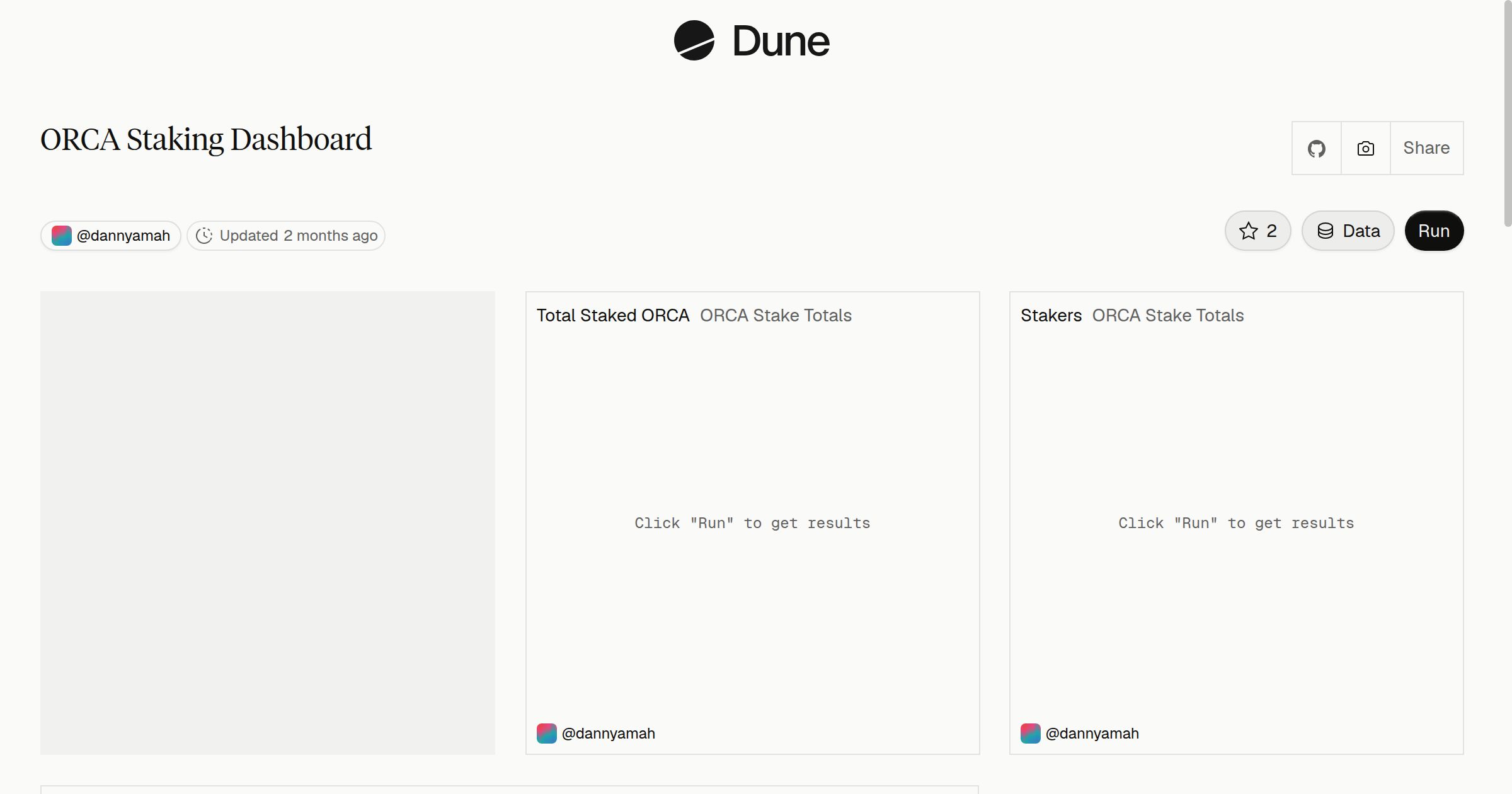Click the grey placeholder panel on the left
Viewport: 1512px width, 794px height.
[268, 523]
